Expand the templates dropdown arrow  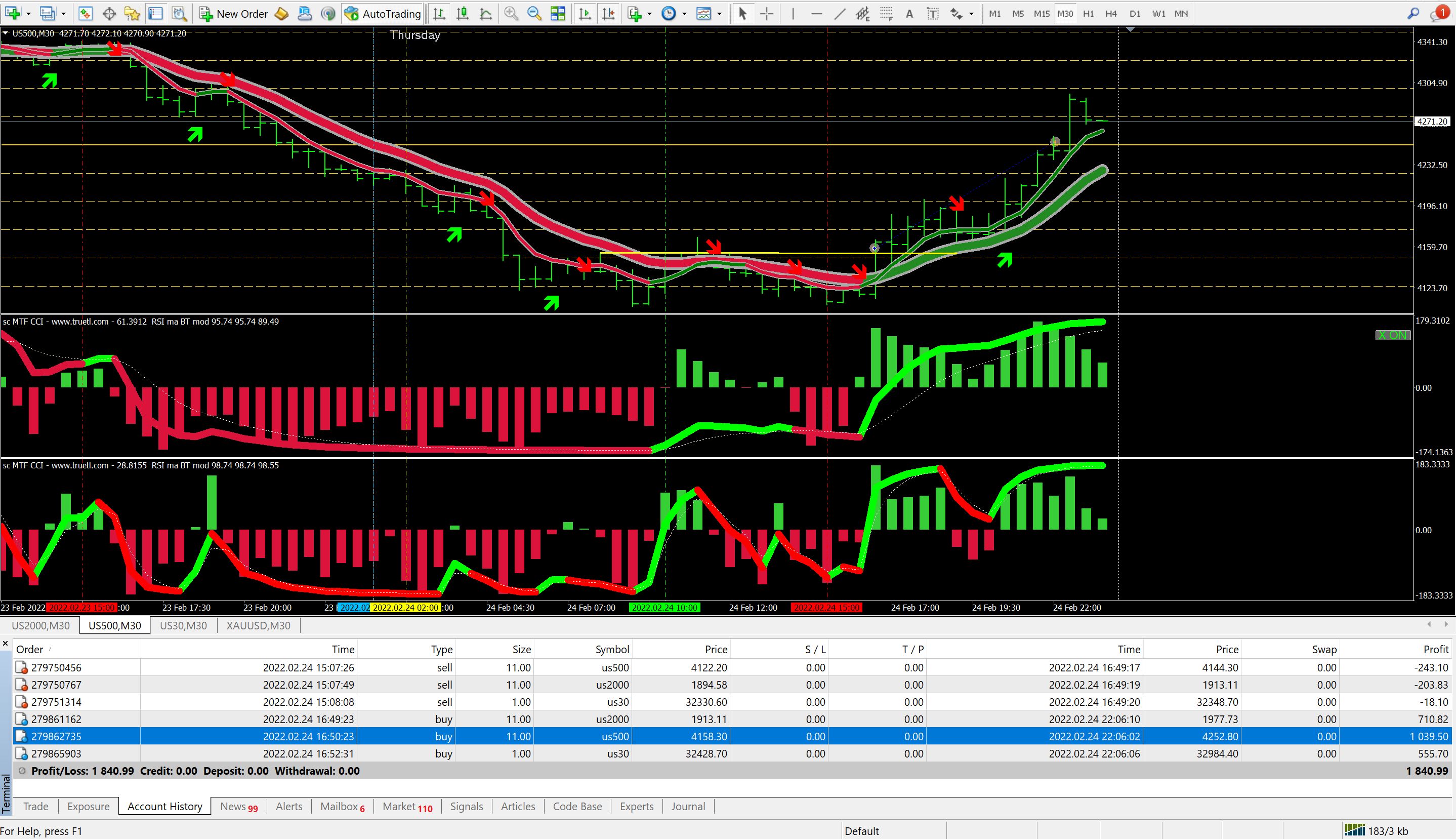(719, 13)
